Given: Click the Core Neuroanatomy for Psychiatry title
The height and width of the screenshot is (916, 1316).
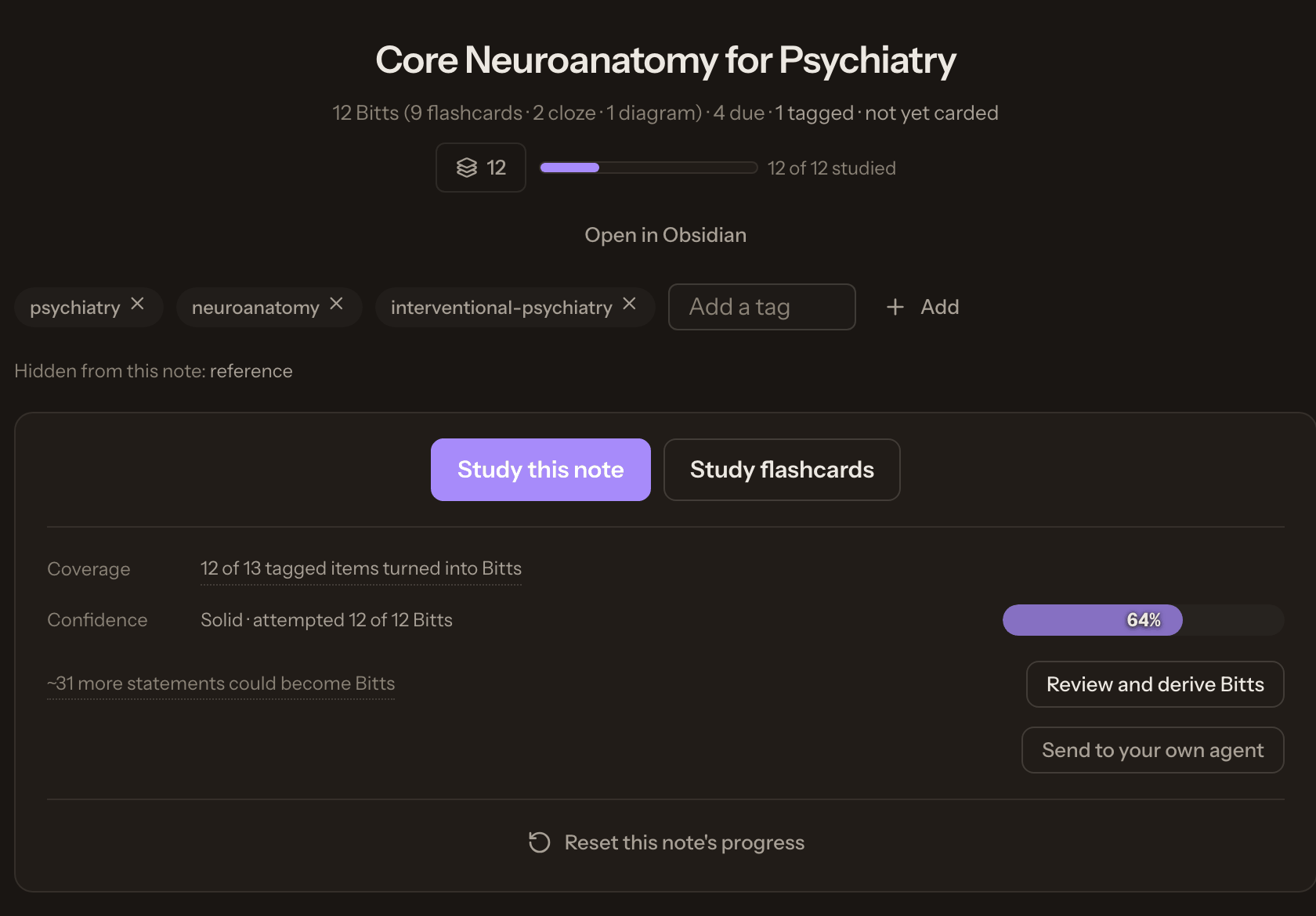Looking at the screenshot, I should pos(665,60).
